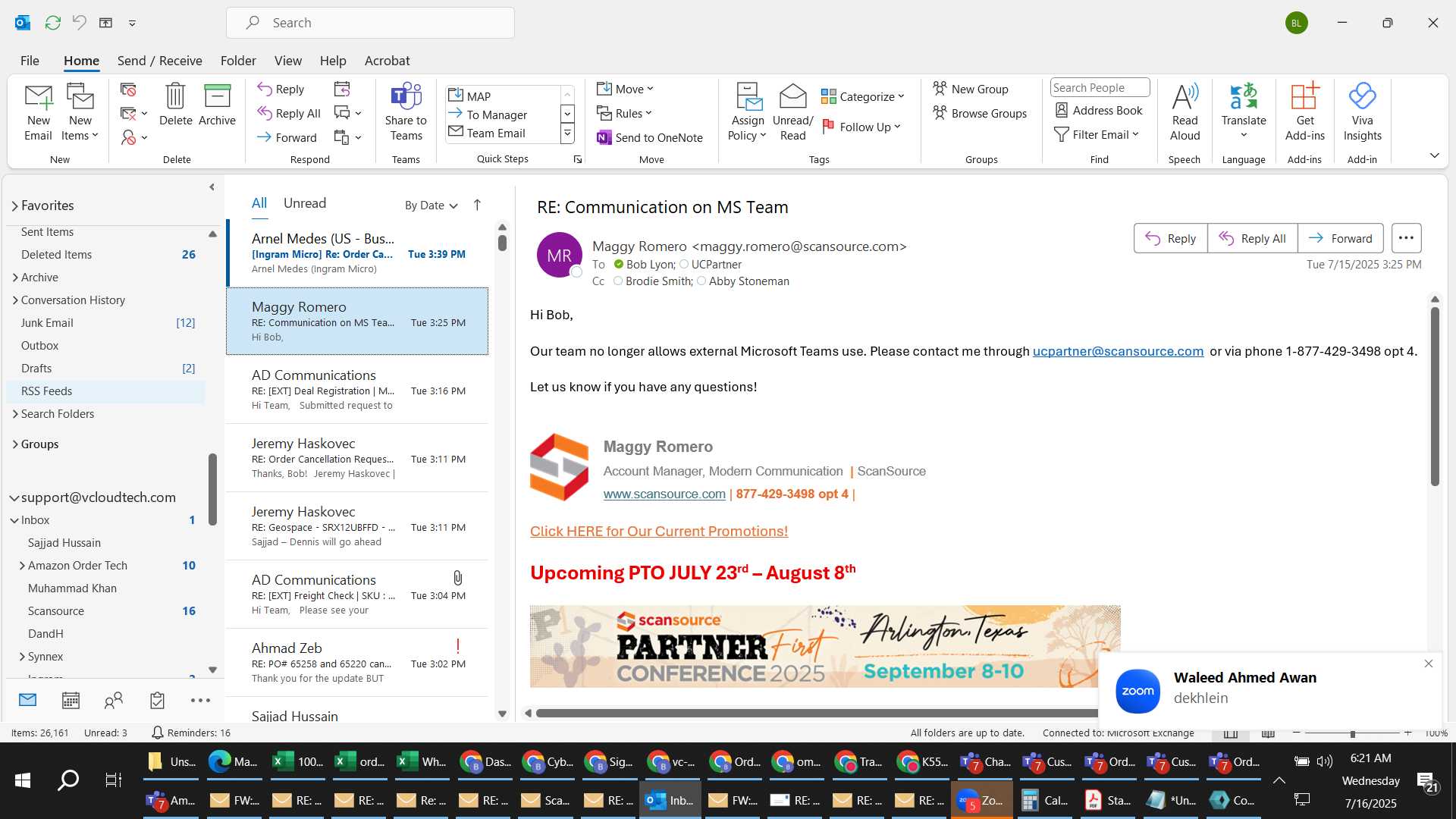Click Send to OneNote
The width and height of the screenshot is (1456, 819).
tap(650, 137)
